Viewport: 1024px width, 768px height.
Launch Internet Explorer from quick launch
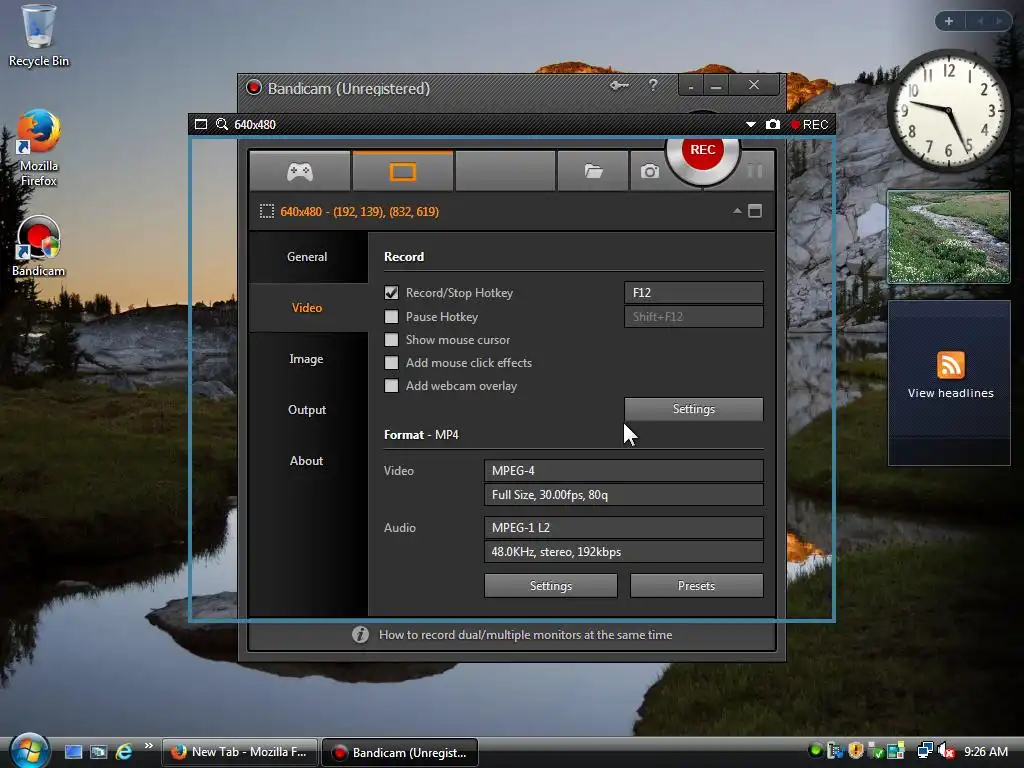pos(123,752)
